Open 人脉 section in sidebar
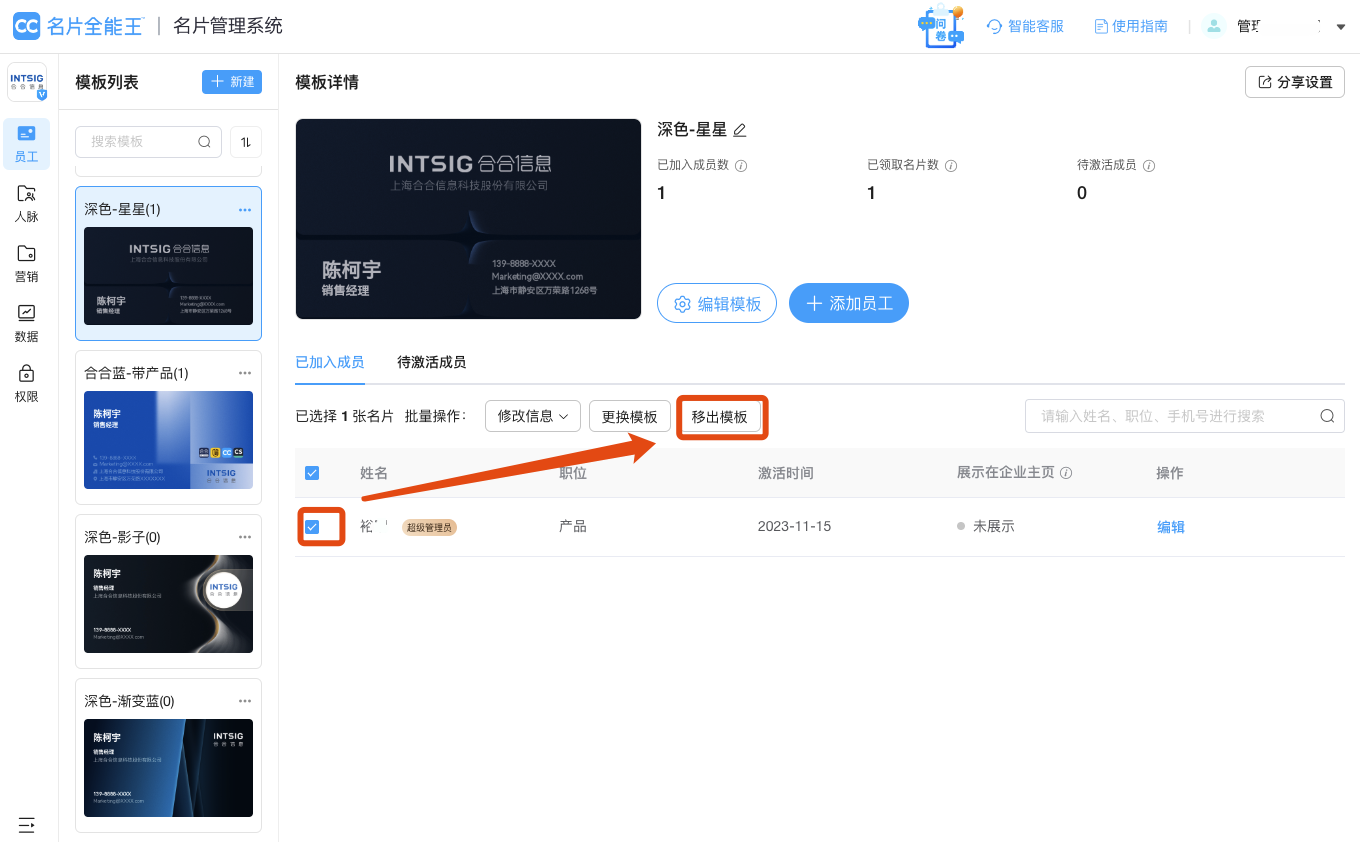Viewport: 1360px width, 842px height. coord(27,203)
